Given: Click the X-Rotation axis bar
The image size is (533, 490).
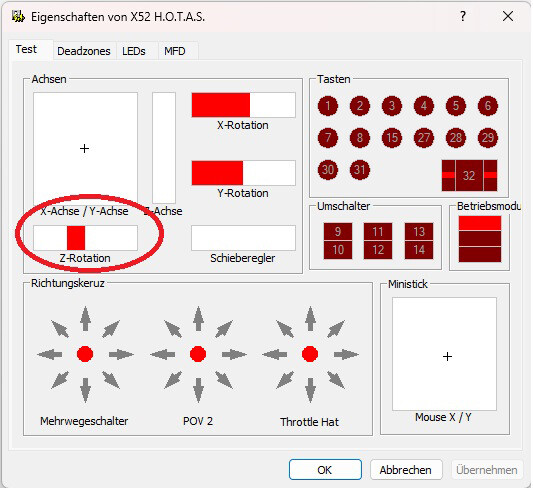Looking at the screenshot, I should tap(243, 105).
